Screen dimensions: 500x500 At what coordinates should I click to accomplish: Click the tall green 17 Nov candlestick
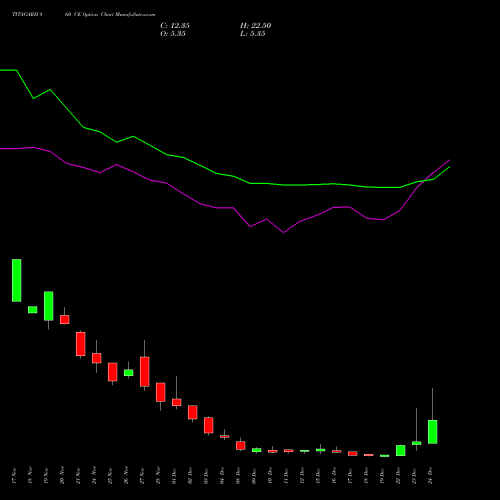tap(17, 280)
